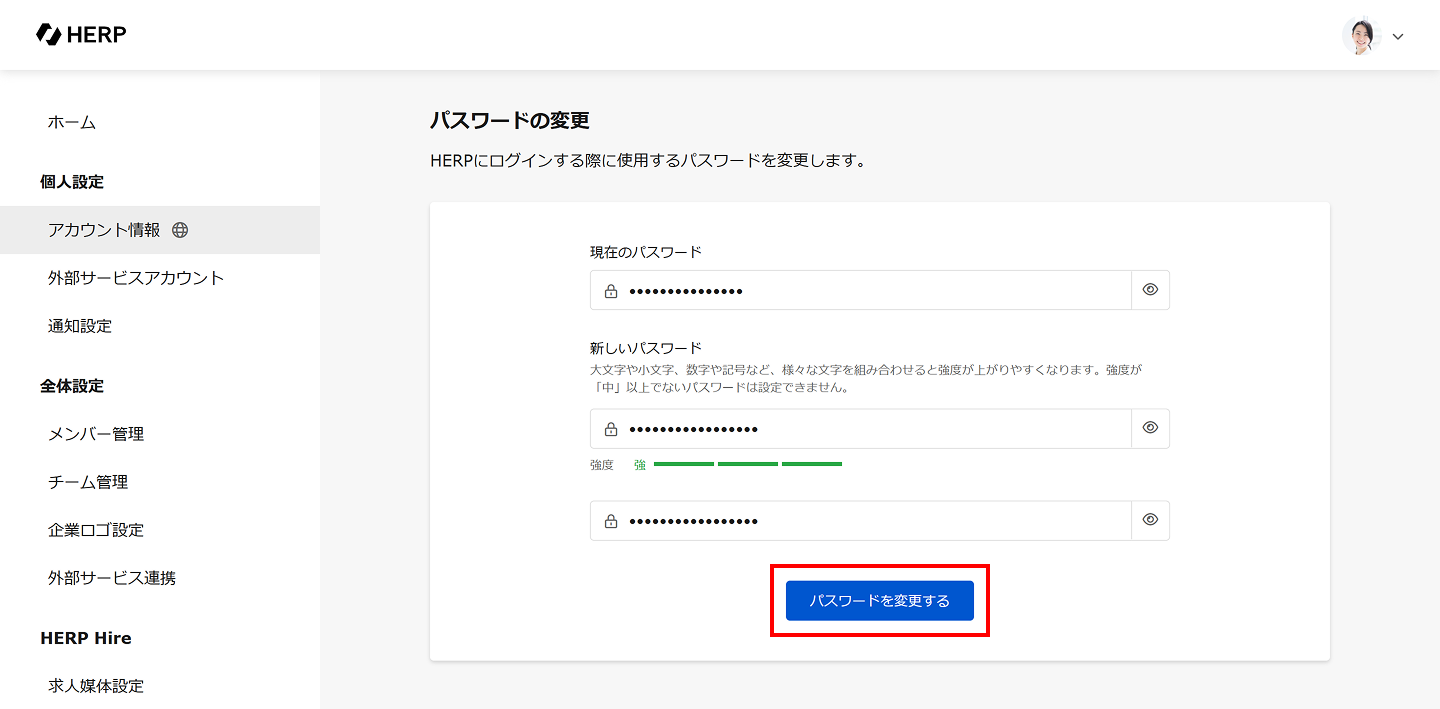Screen dimensions: 1440x709
Task: Open the ホーム sidebar item
Action: (x=72, y=122)
